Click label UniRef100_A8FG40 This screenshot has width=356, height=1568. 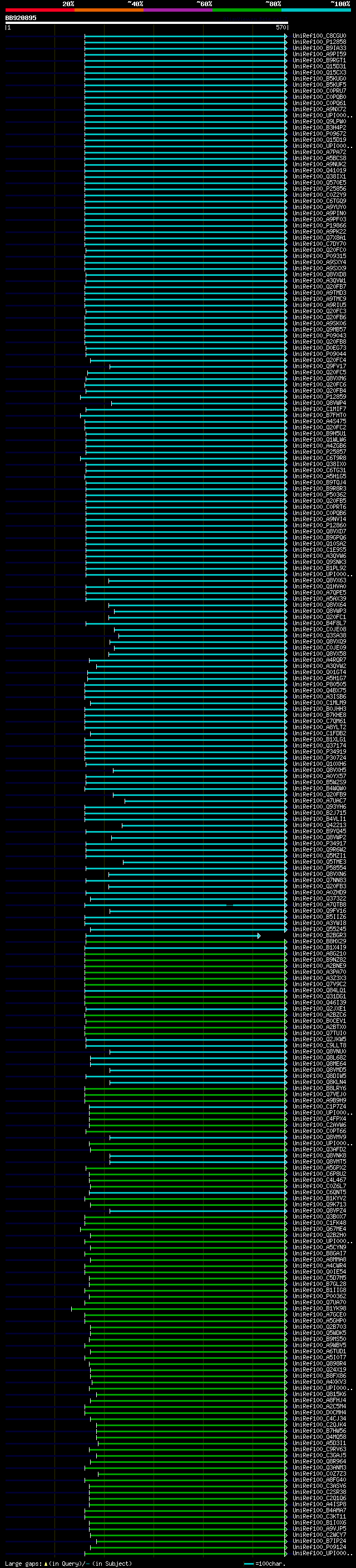click(x=319, y=1479)
